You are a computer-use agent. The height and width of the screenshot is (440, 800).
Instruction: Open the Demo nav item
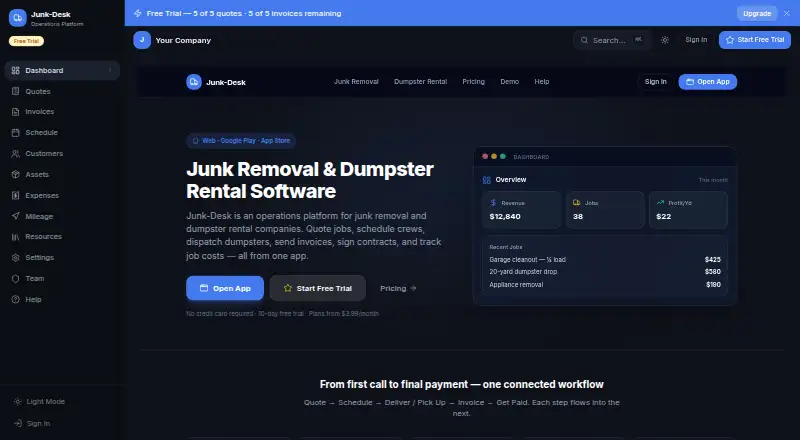(x=510, y=82)
